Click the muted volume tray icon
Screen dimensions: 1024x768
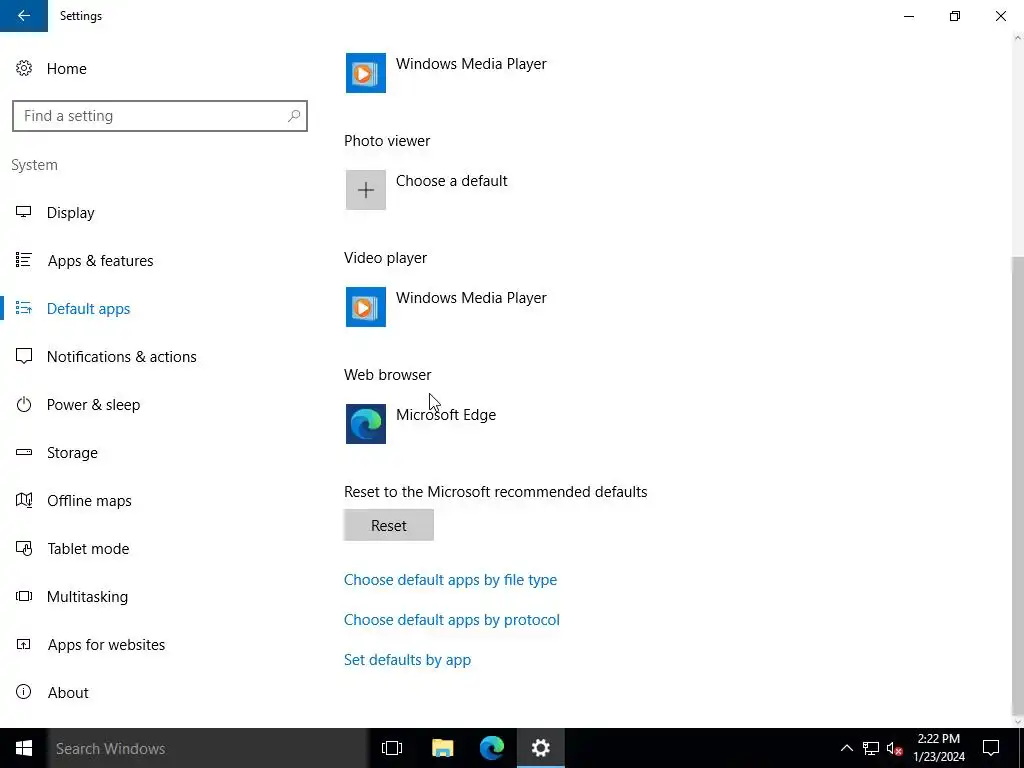[x=894, y=748]
